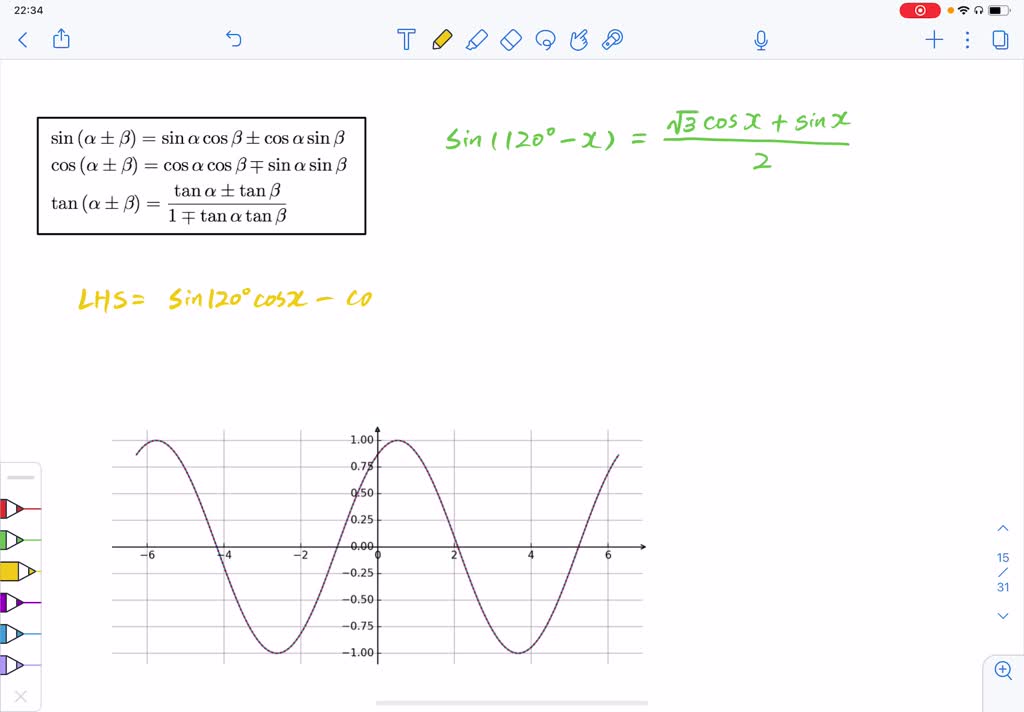
Task: Navigate down one page with the chevron
Action: click(x=1003, y=617)
